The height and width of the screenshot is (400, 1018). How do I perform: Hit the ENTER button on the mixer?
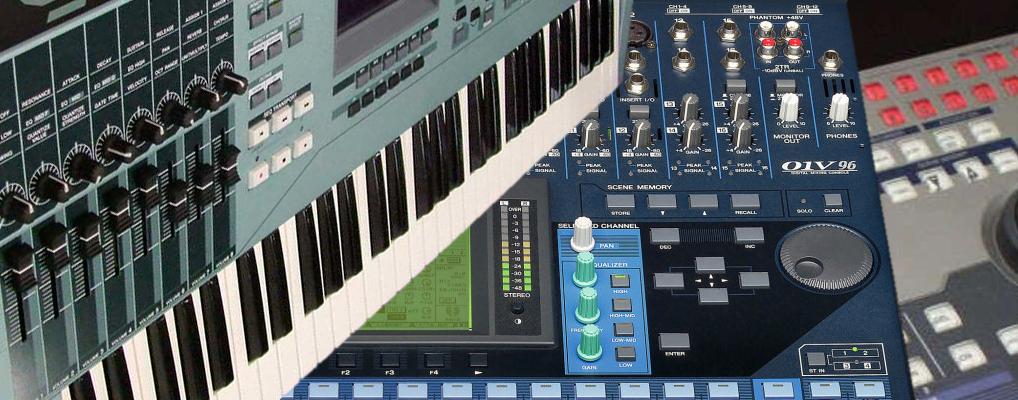tap(674, 342)
